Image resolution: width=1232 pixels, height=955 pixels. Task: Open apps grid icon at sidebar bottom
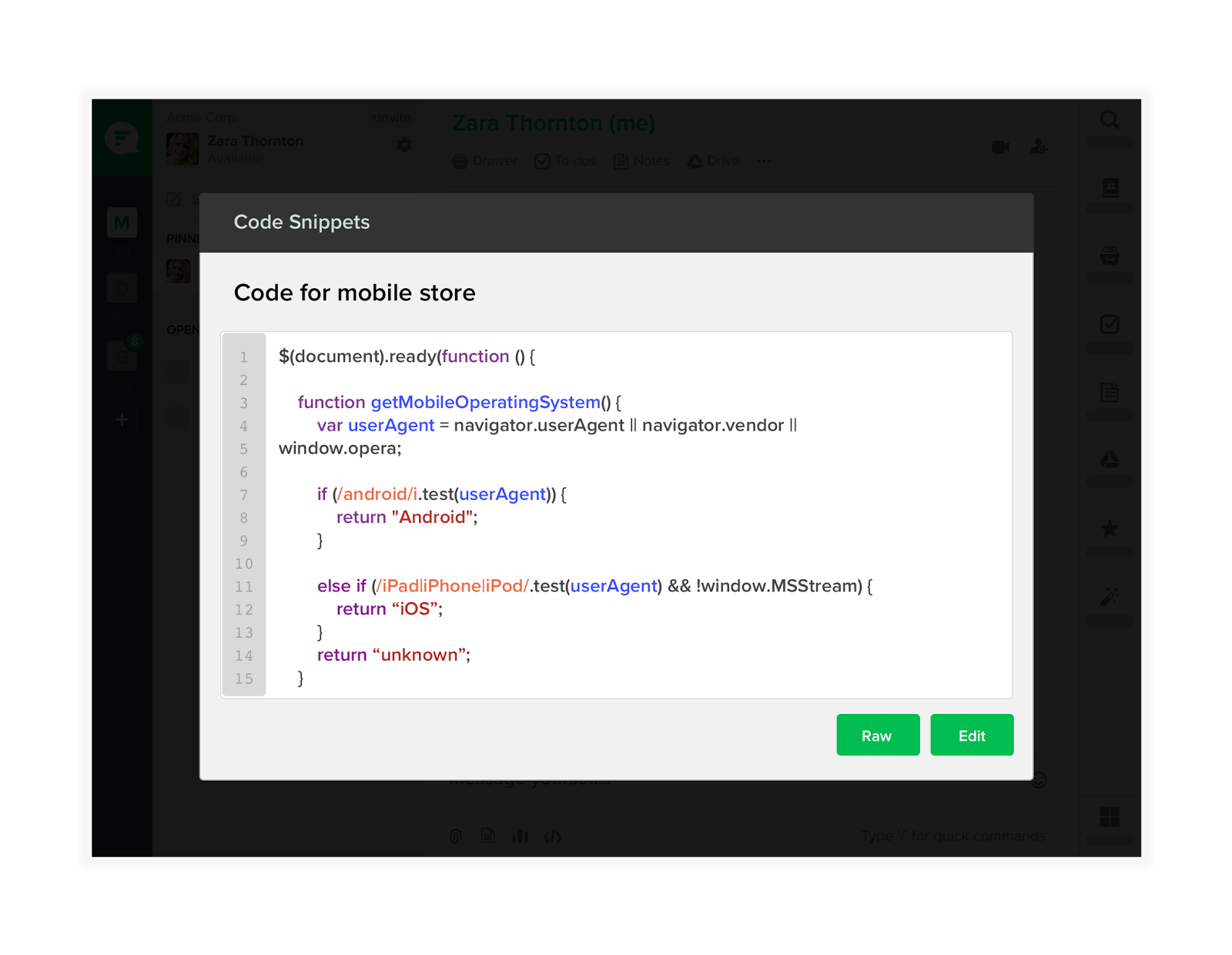coord(1110,816)
